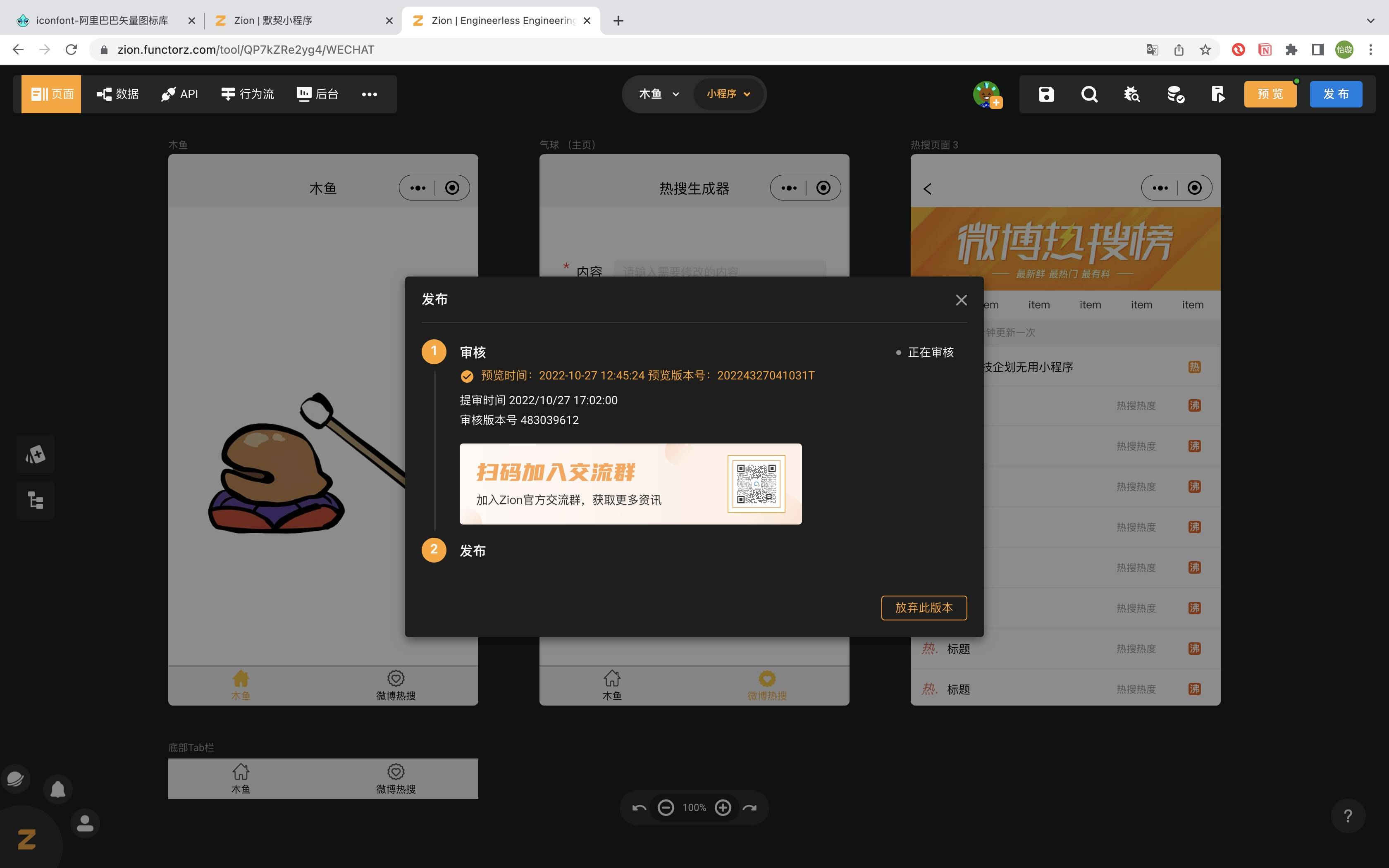Click the 预览 preview button
The image size is (1389, 868).
pyautogui.click(x=1270, y=94)
